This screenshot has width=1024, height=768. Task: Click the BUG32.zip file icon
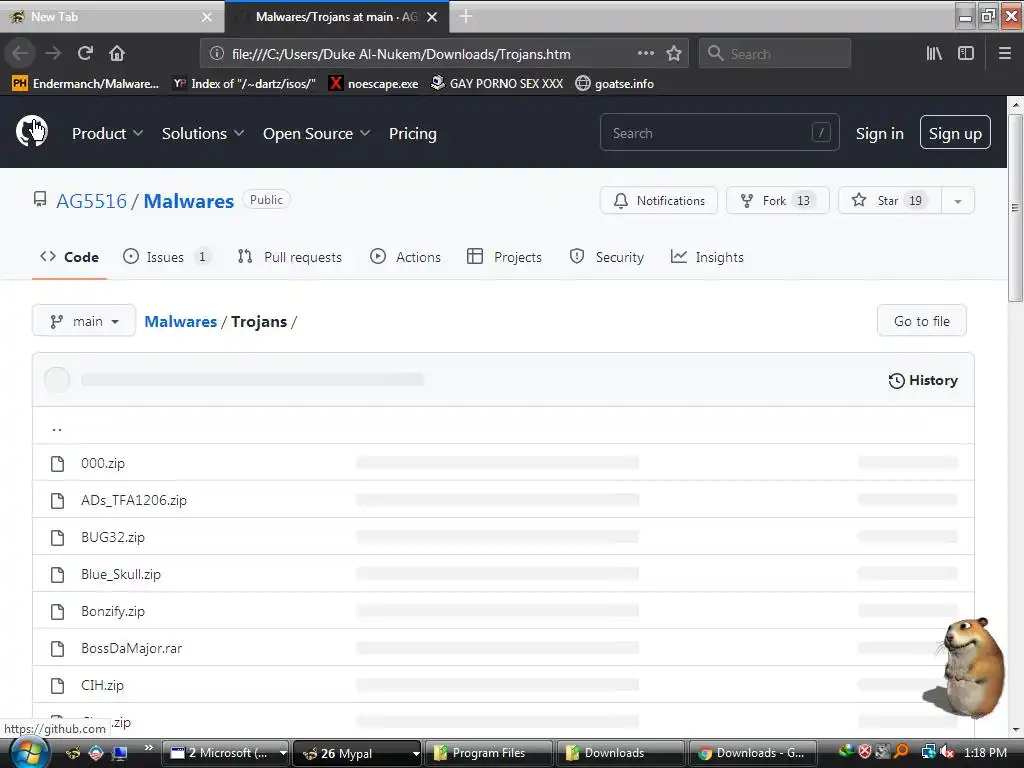click(57, 537)
